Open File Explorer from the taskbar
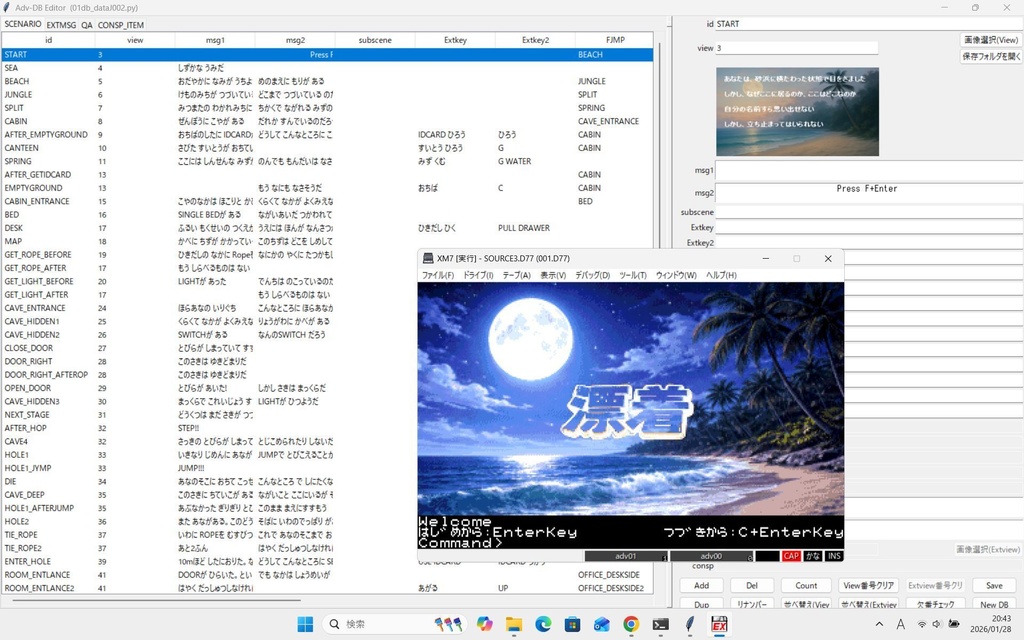This screenshot has height=640, width=1024. coord(514,624)
